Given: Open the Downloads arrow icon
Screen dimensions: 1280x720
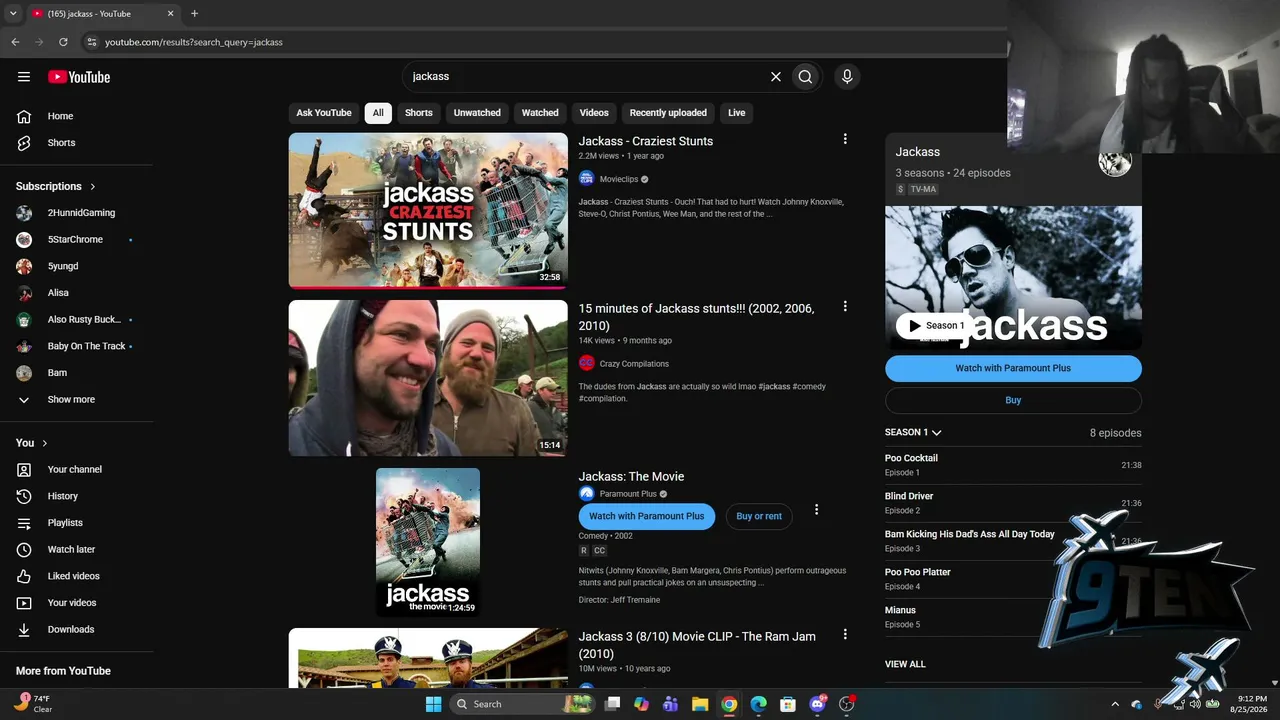Looking at the screenshot, I should pyautogui.click(x=24, y=630).
